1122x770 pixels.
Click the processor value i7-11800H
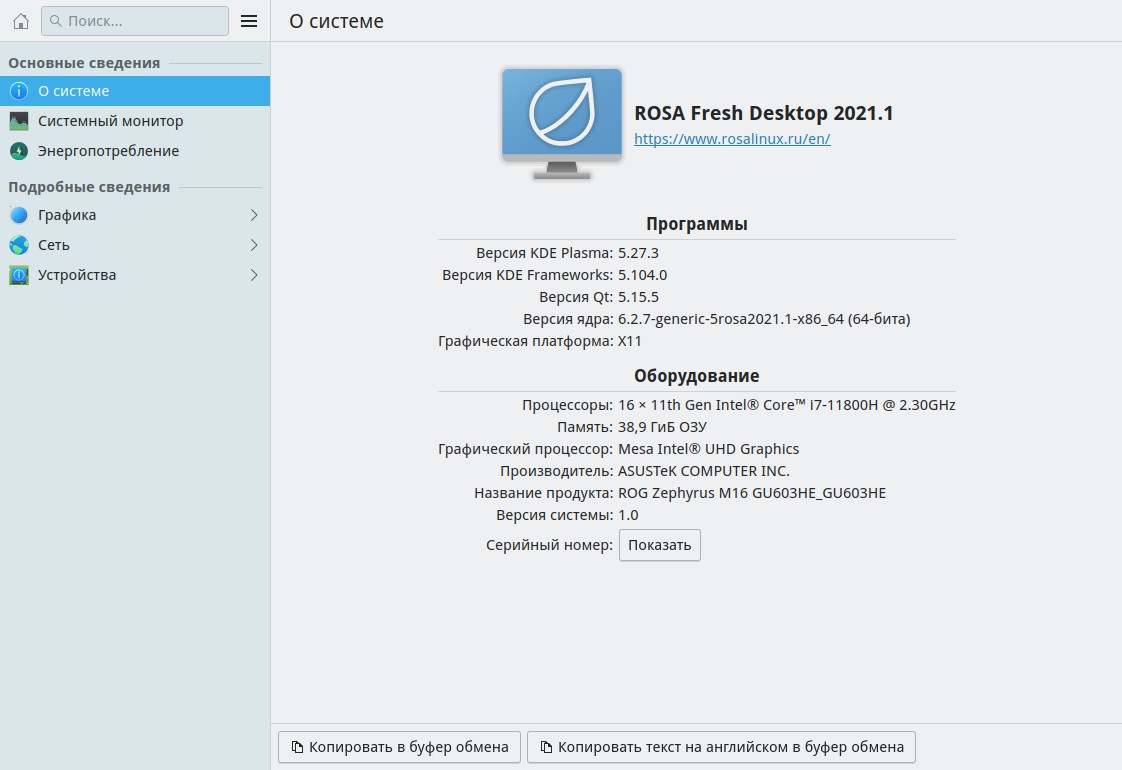pyautogui.click(x=787, y=405)
